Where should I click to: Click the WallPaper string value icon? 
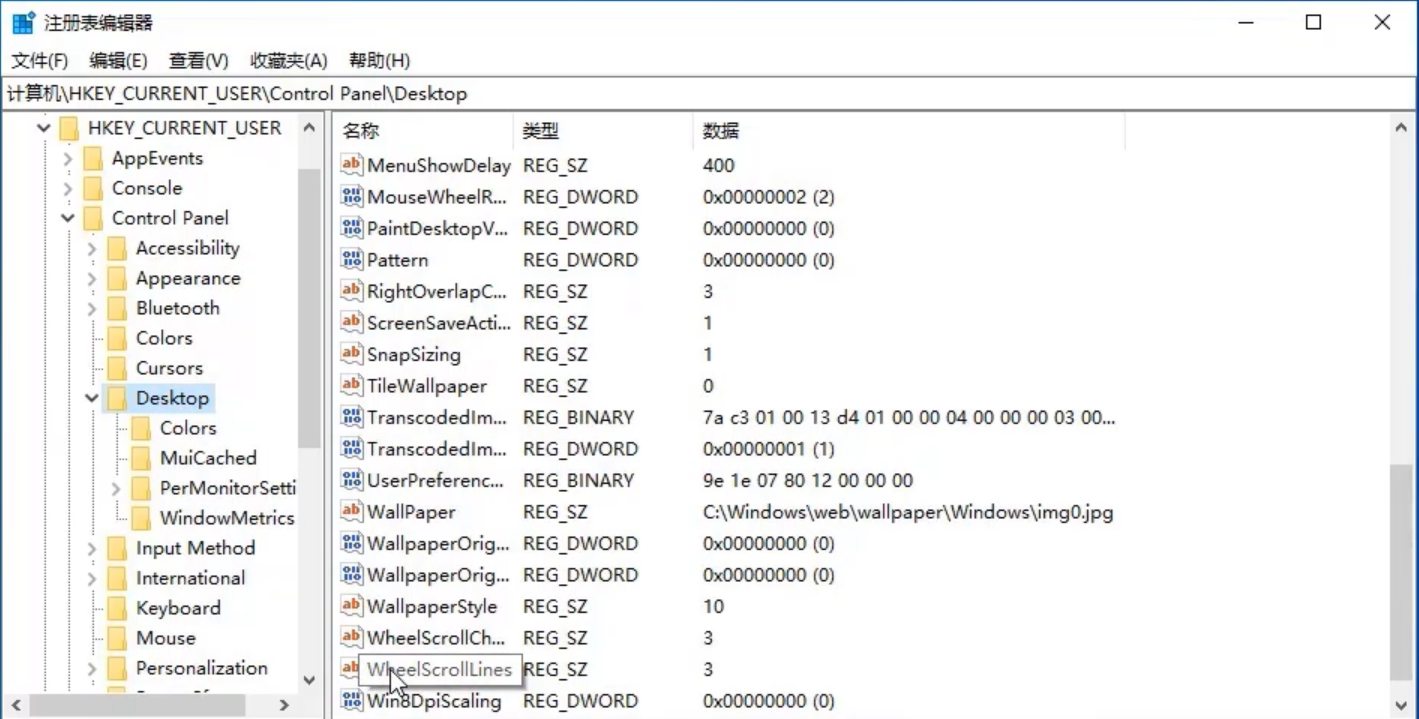351,512
